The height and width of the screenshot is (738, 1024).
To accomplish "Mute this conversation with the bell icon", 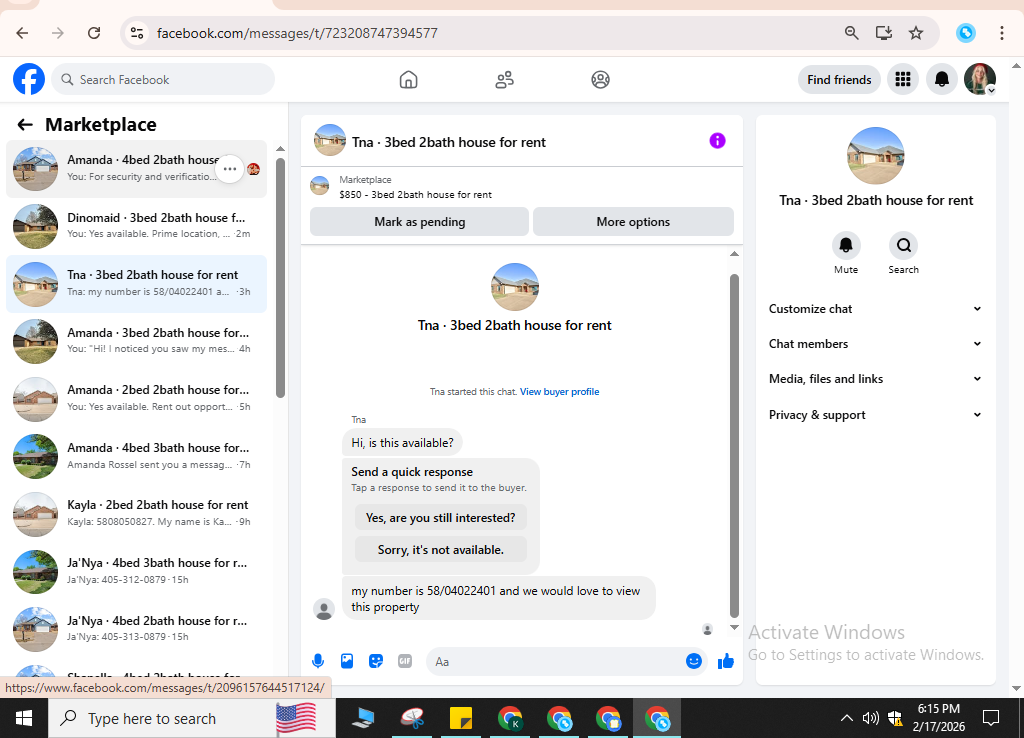I will (846, 245).
